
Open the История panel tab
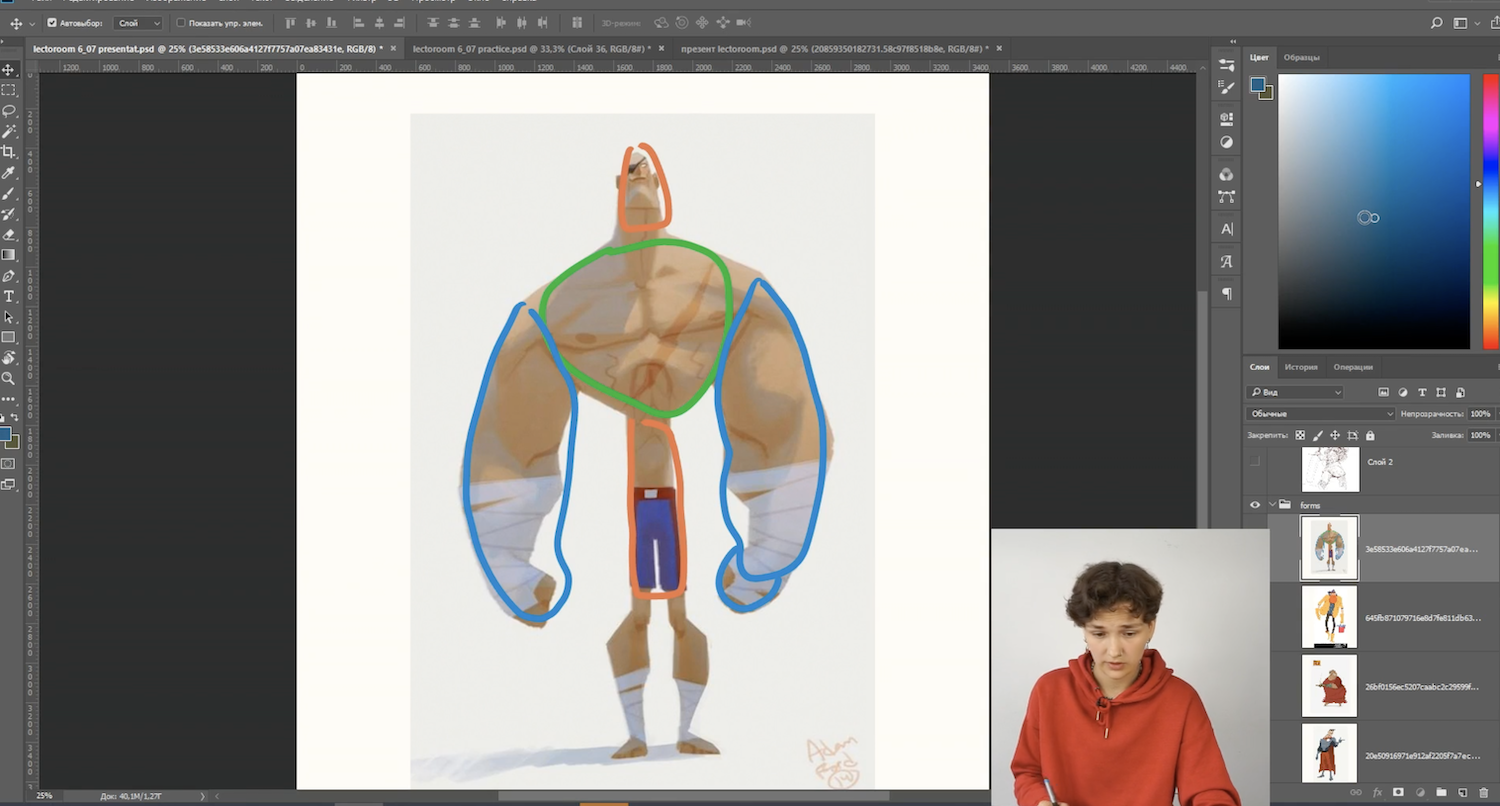click(x=1301, y=367)
